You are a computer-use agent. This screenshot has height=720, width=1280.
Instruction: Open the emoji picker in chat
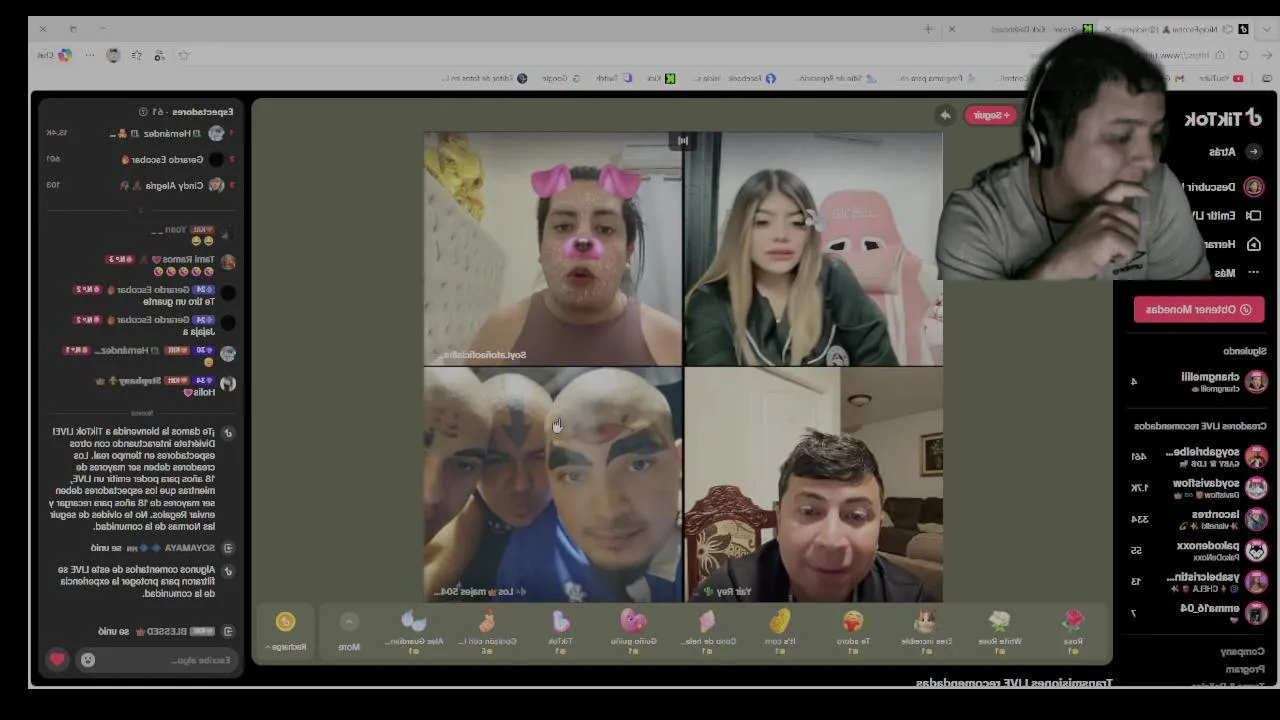pyautogui.click(x=88, y=660)
